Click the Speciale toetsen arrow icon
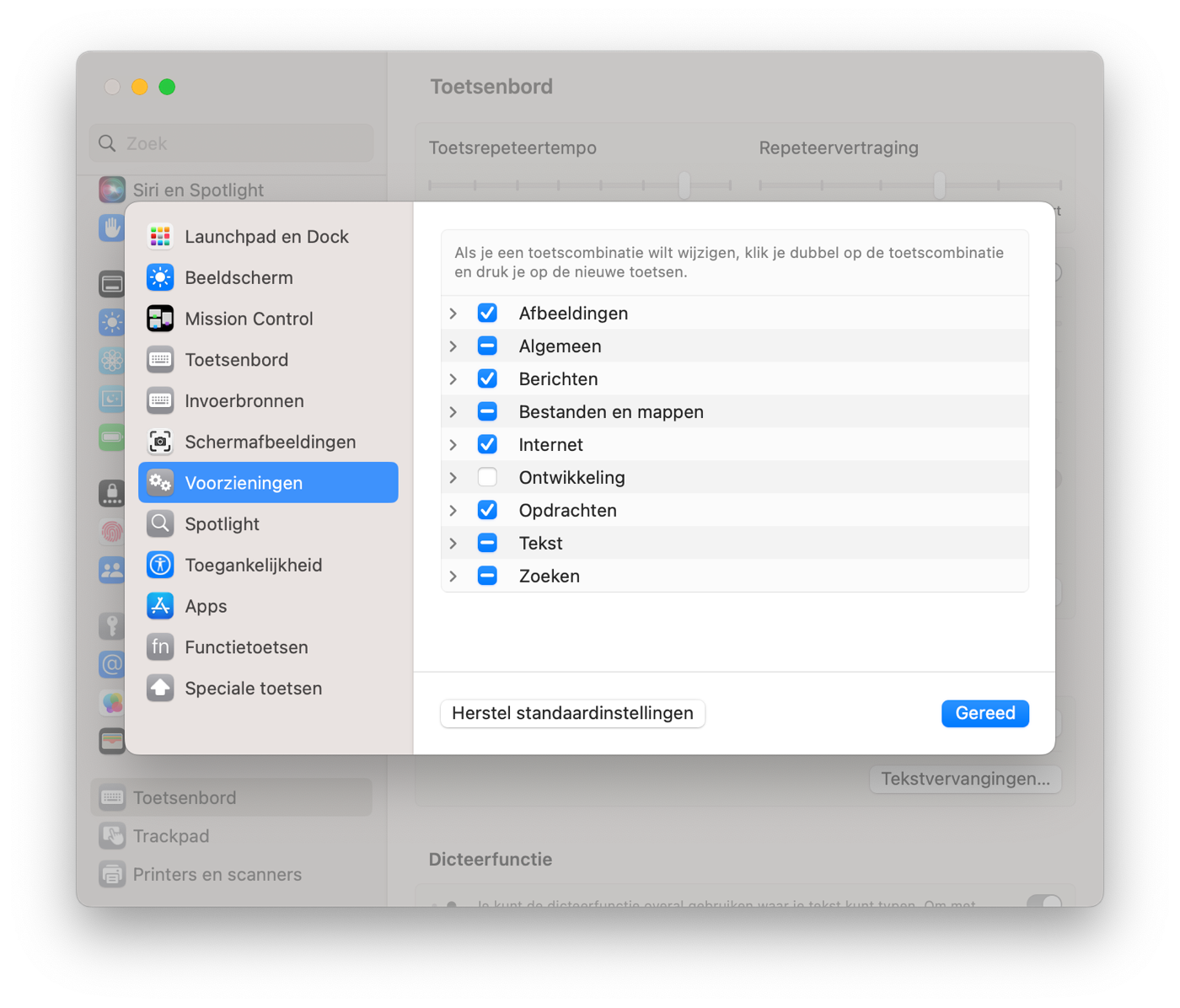Viewport: 1180px width, 1008px height. (160, 688)
